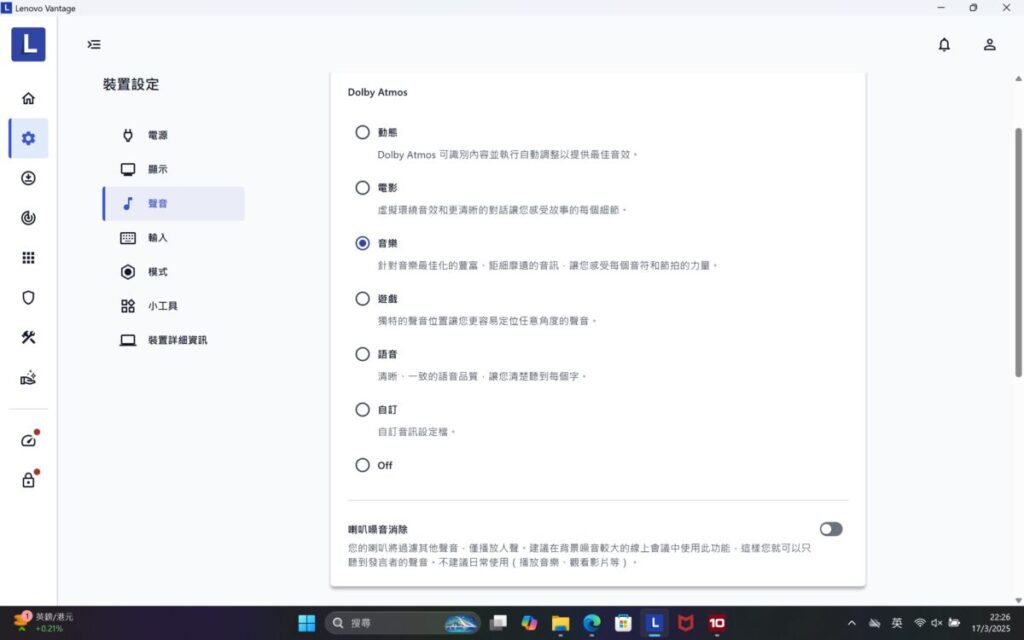Select the 聲音 settings section
The height and width of the screenshot is (640, 1024).
173,203
